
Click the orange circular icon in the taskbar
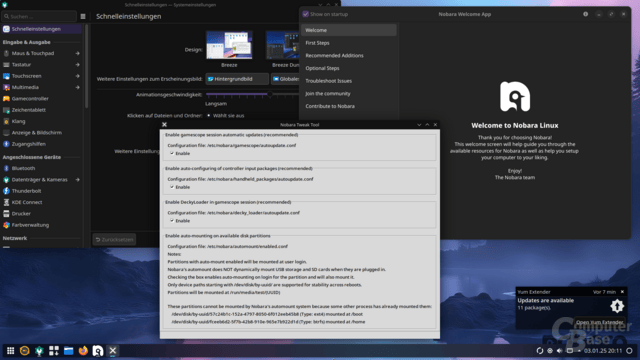(24, 351)
